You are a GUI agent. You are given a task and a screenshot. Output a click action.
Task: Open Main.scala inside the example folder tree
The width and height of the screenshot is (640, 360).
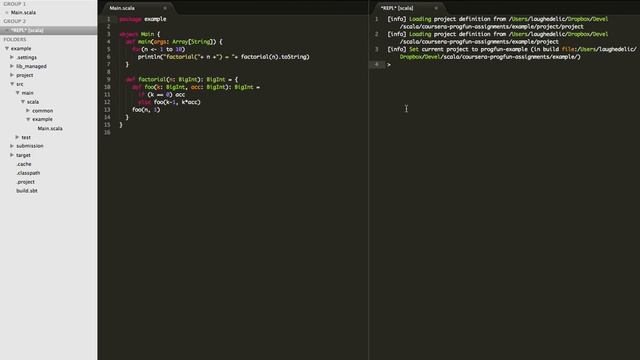tap(50, 128)
